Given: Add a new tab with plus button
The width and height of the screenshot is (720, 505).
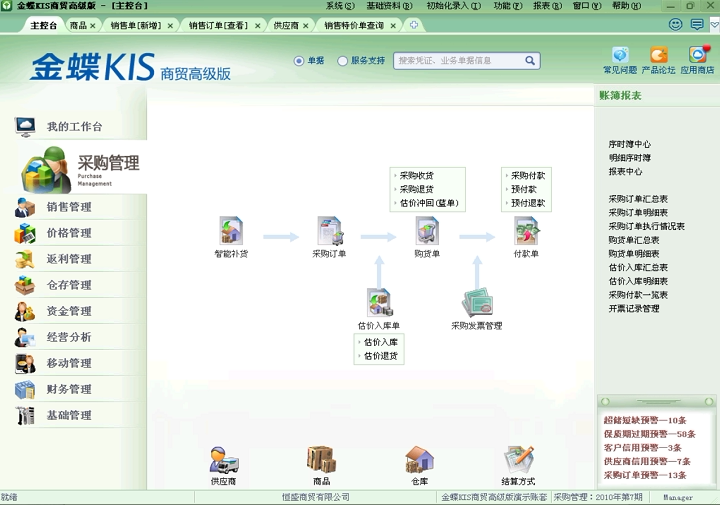Looking at the screenshot, I should click(x=414, y=25).
